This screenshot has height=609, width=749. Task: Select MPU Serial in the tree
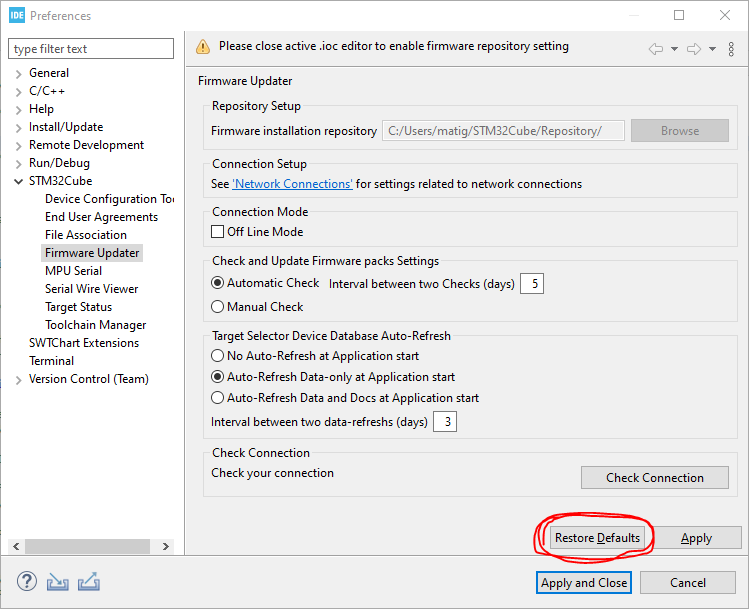73,271
